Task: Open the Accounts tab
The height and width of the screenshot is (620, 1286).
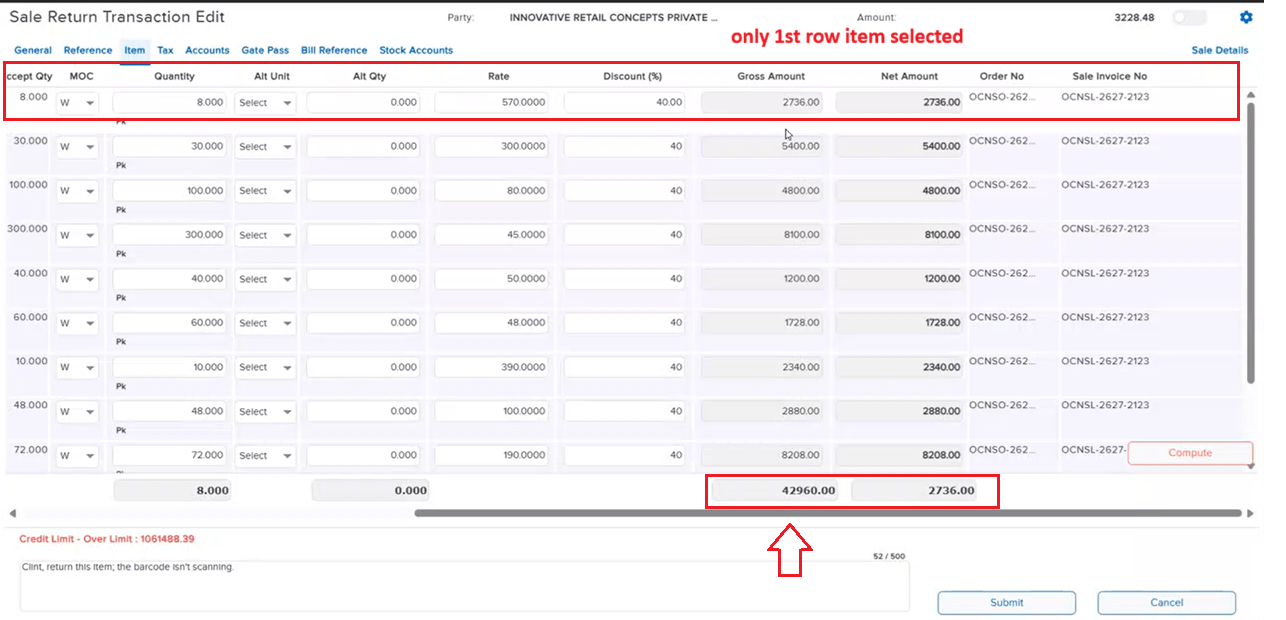Action: 207,50
